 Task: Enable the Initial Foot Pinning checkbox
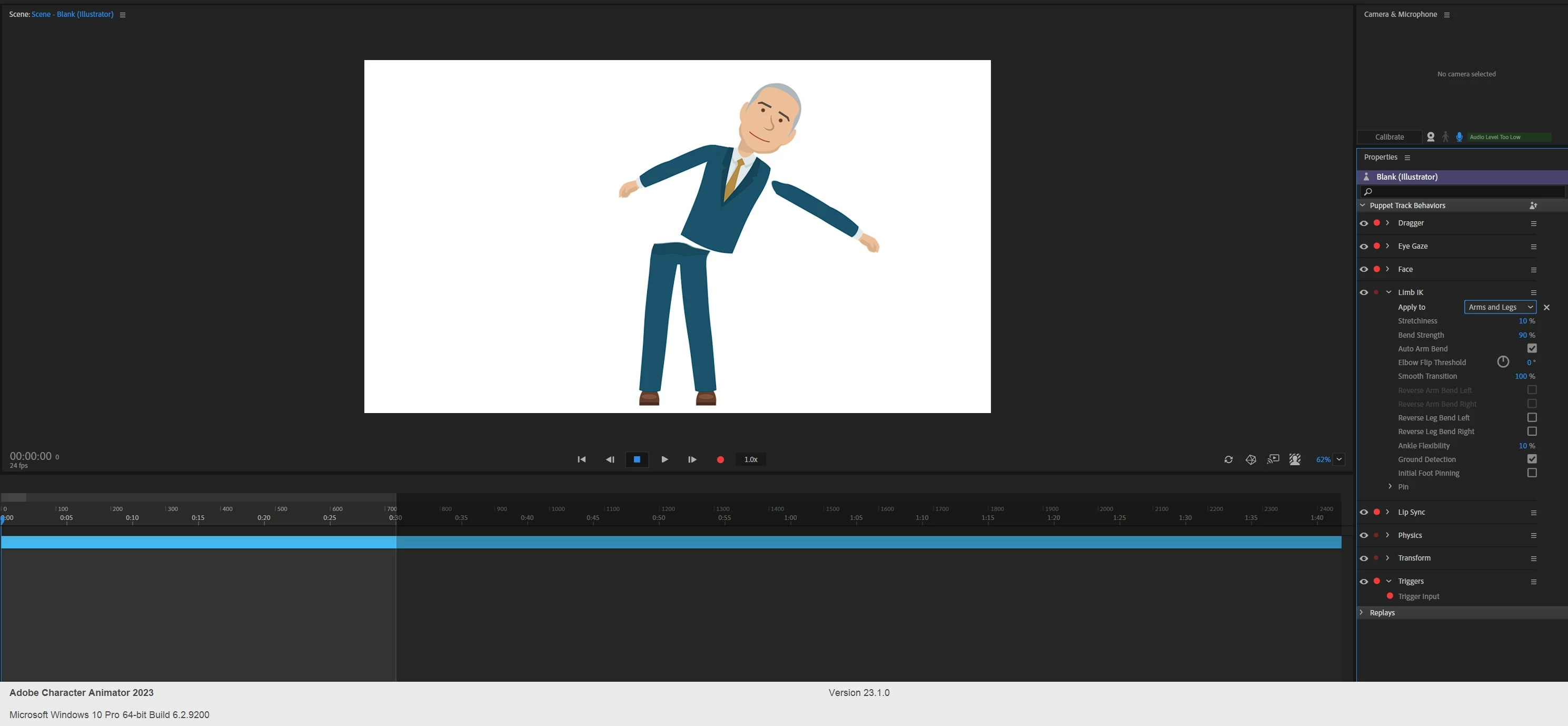[x=1532, y=473]
